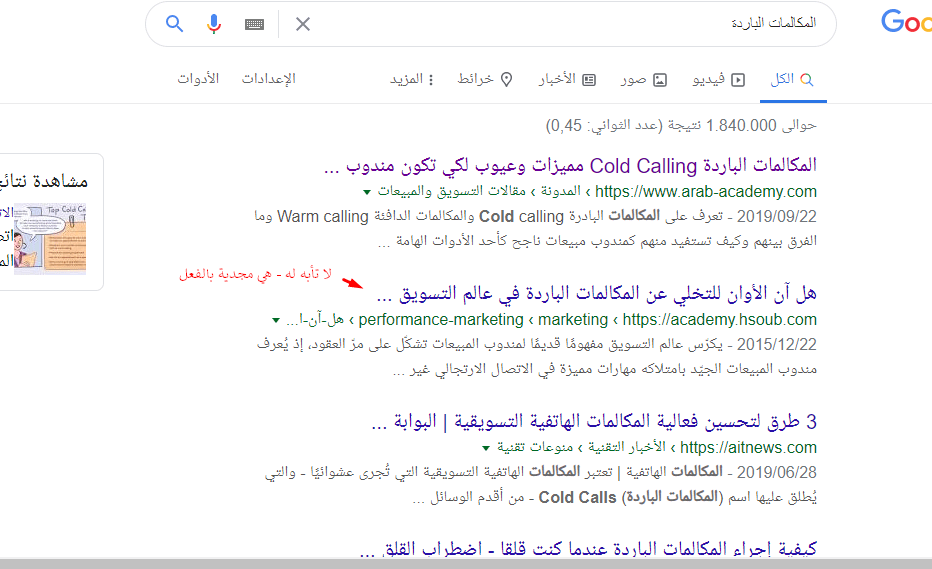Switch to the خرائط maps tab
This screenshot has height=569, width=932.
(x=485, y=79)
